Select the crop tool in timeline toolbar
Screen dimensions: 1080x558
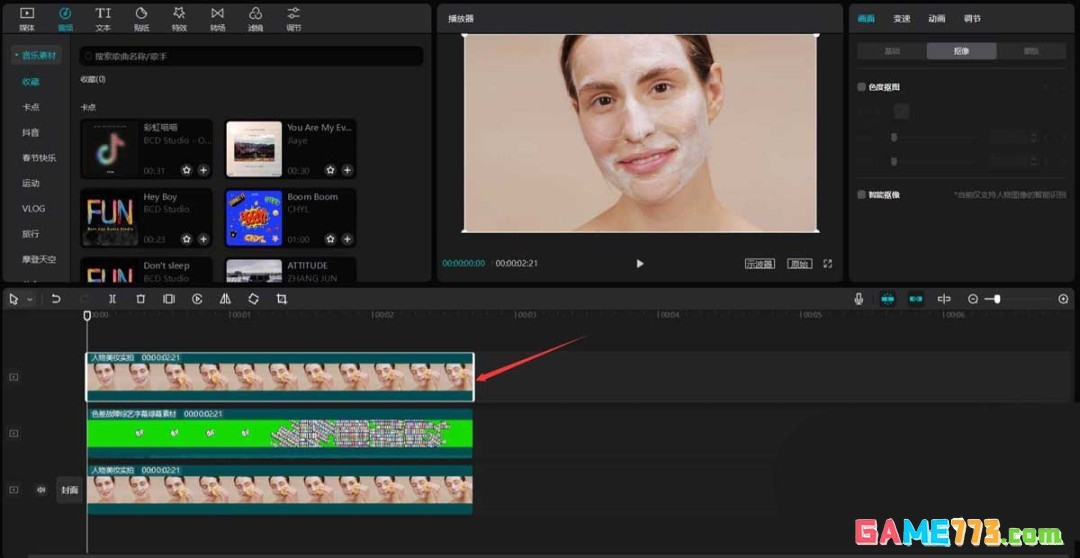pyautogui.click(x=281, y=299)
